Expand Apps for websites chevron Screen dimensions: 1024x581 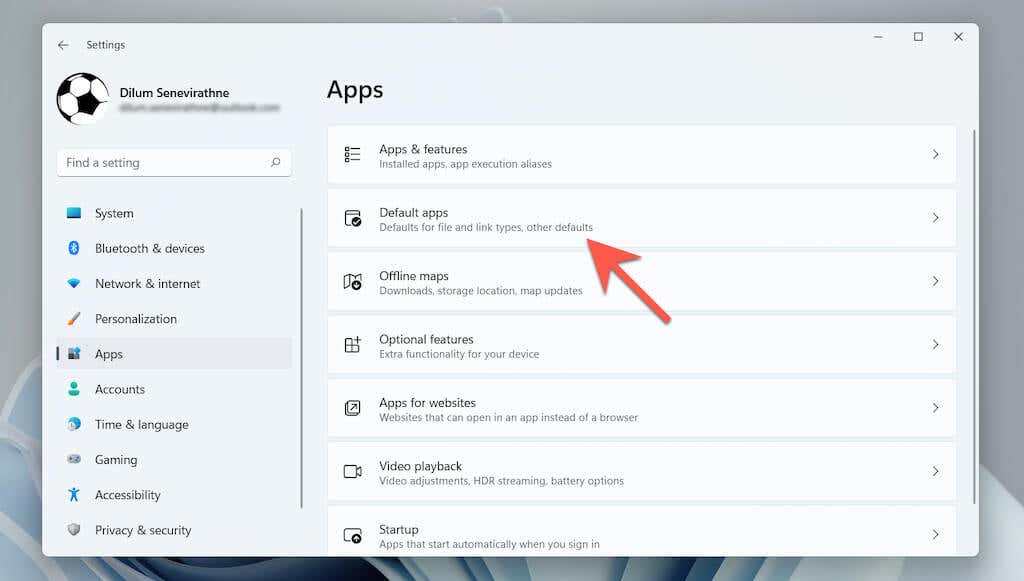[x=935, y=407]
